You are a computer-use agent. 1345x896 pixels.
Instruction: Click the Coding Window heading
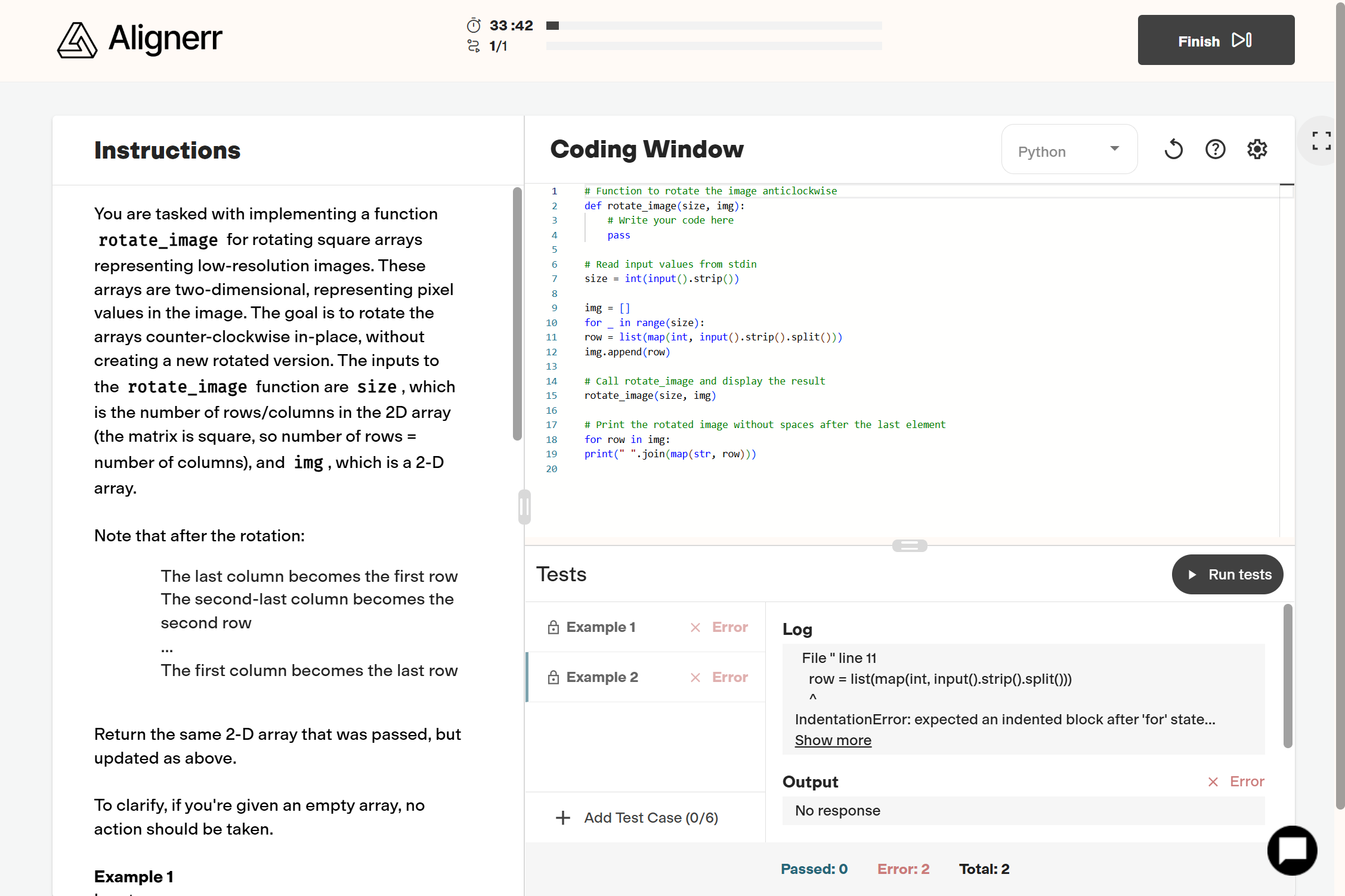pyautogui.click(x=647, y=149)
